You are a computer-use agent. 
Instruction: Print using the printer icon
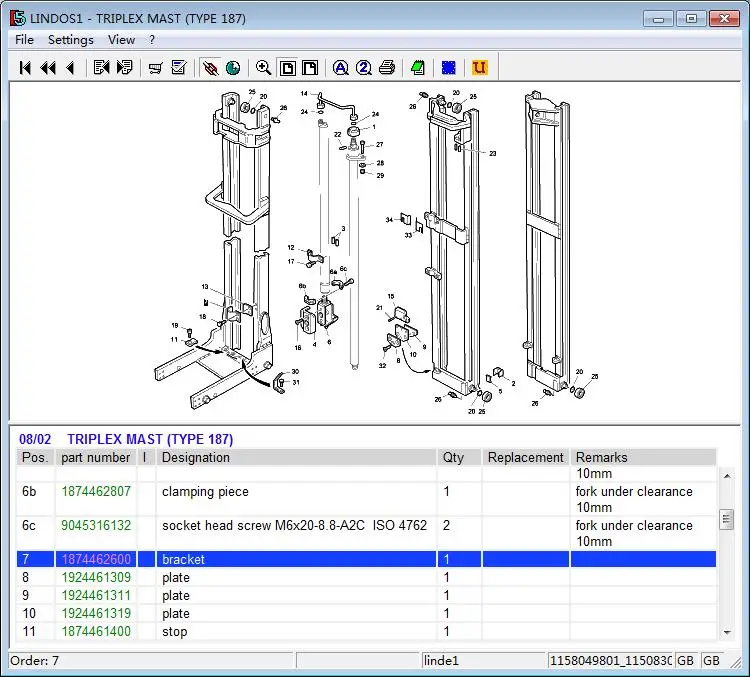click(x=387, y=67)
